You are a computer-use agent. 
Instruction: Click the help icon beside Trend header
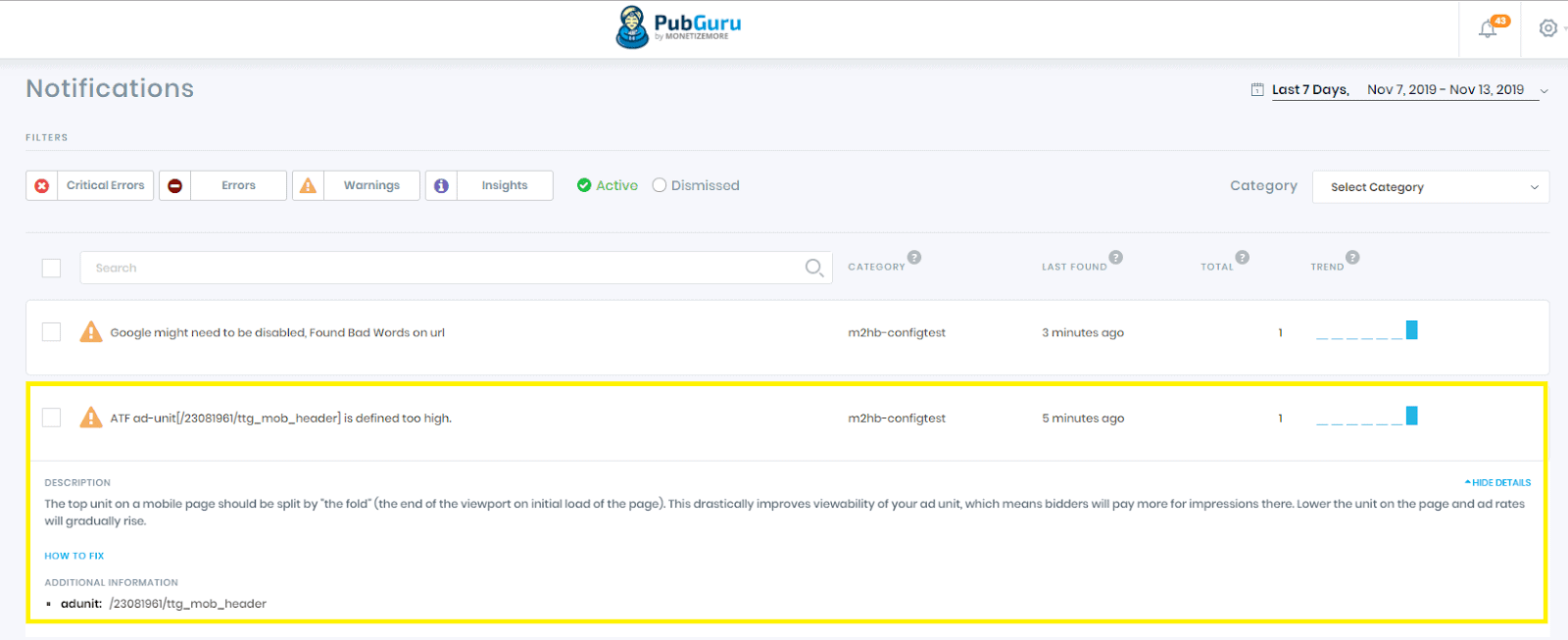1352,258
